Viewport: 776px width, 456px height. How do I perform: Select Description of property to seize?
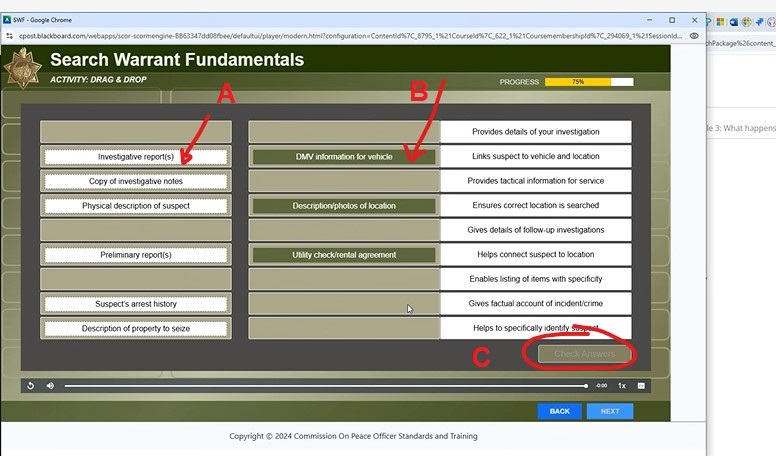136,328
